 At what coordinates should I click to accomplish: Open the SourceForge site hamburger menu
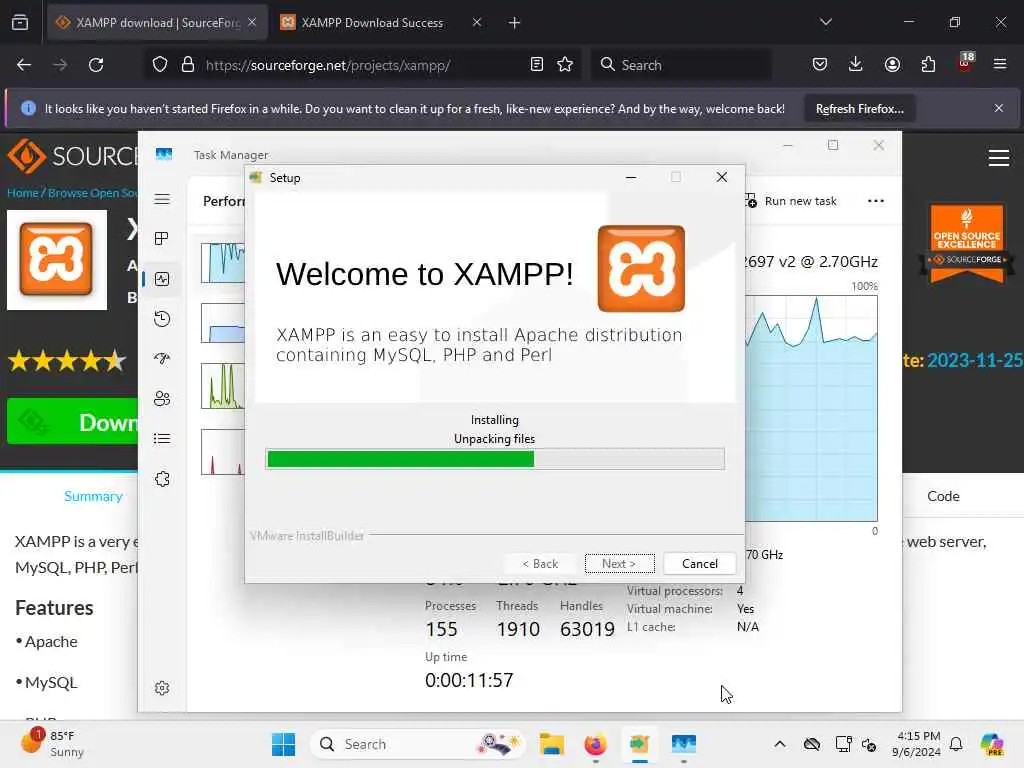coord(999,158)
